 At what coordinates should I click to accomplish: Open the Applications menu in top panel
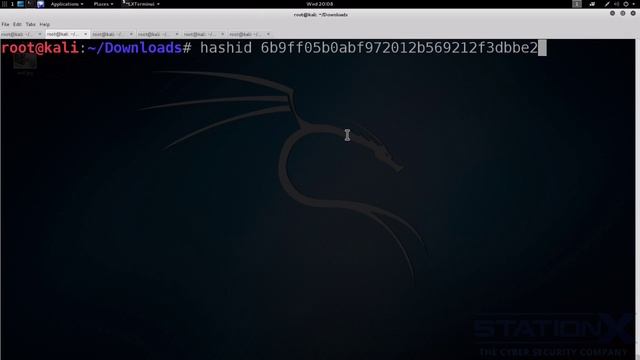coord(67,4)
